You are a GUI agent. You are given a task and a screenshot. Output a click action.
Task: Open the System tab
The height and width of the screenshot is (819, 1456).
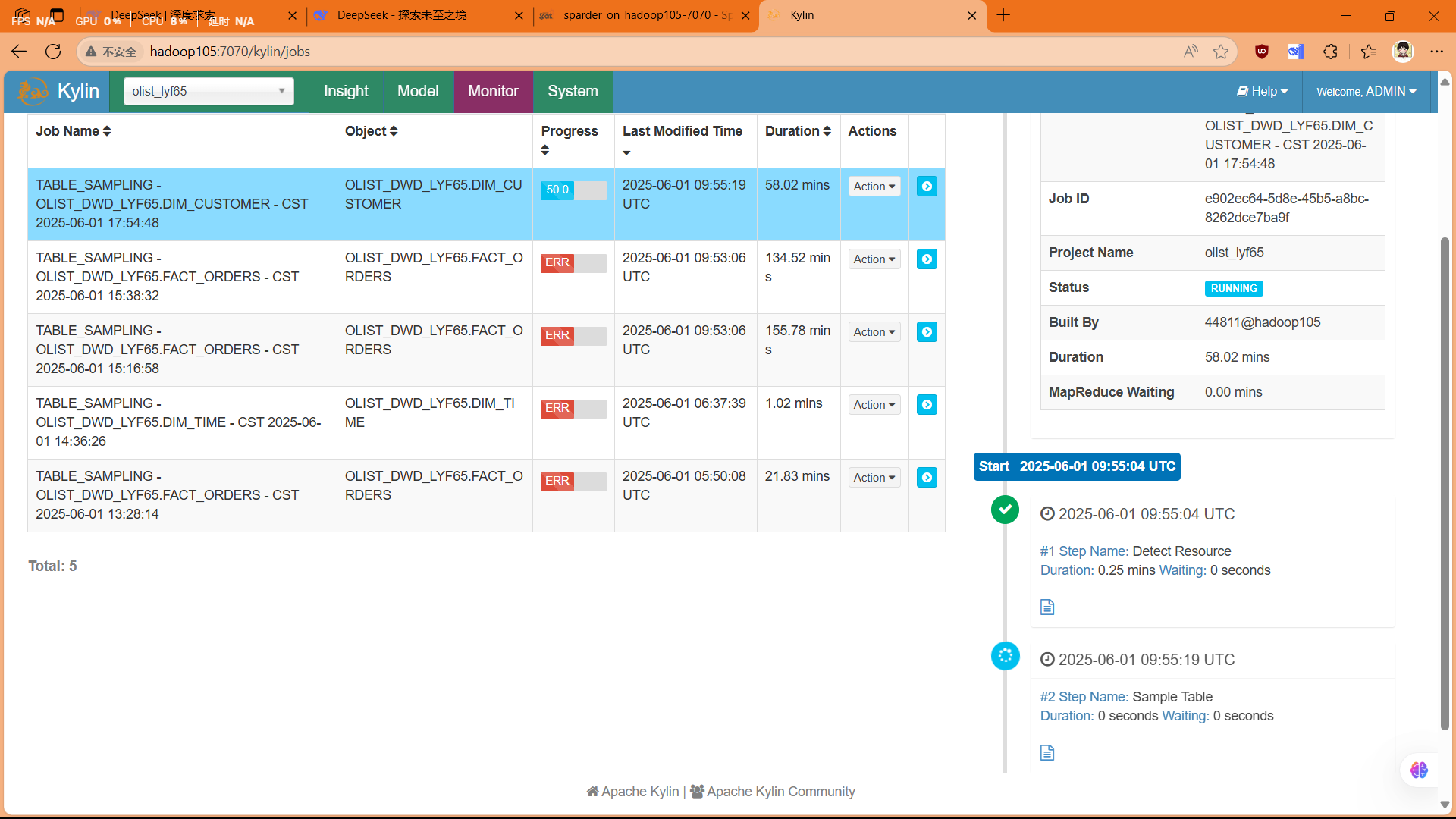(573, 92)
